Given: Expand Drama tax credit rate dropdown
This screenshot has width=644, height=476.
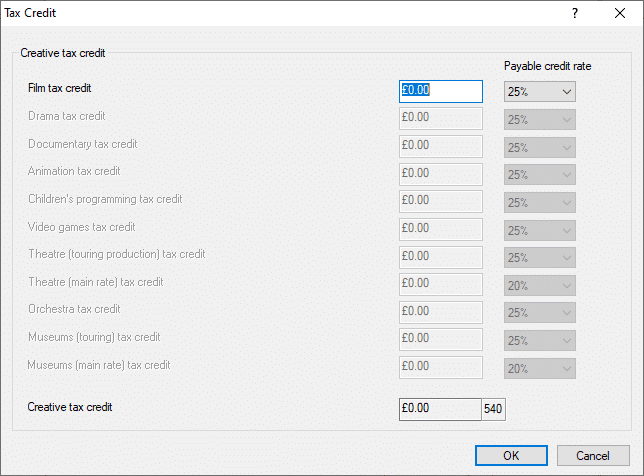Looking at the screenshot, I should click(x=540, y=120).
